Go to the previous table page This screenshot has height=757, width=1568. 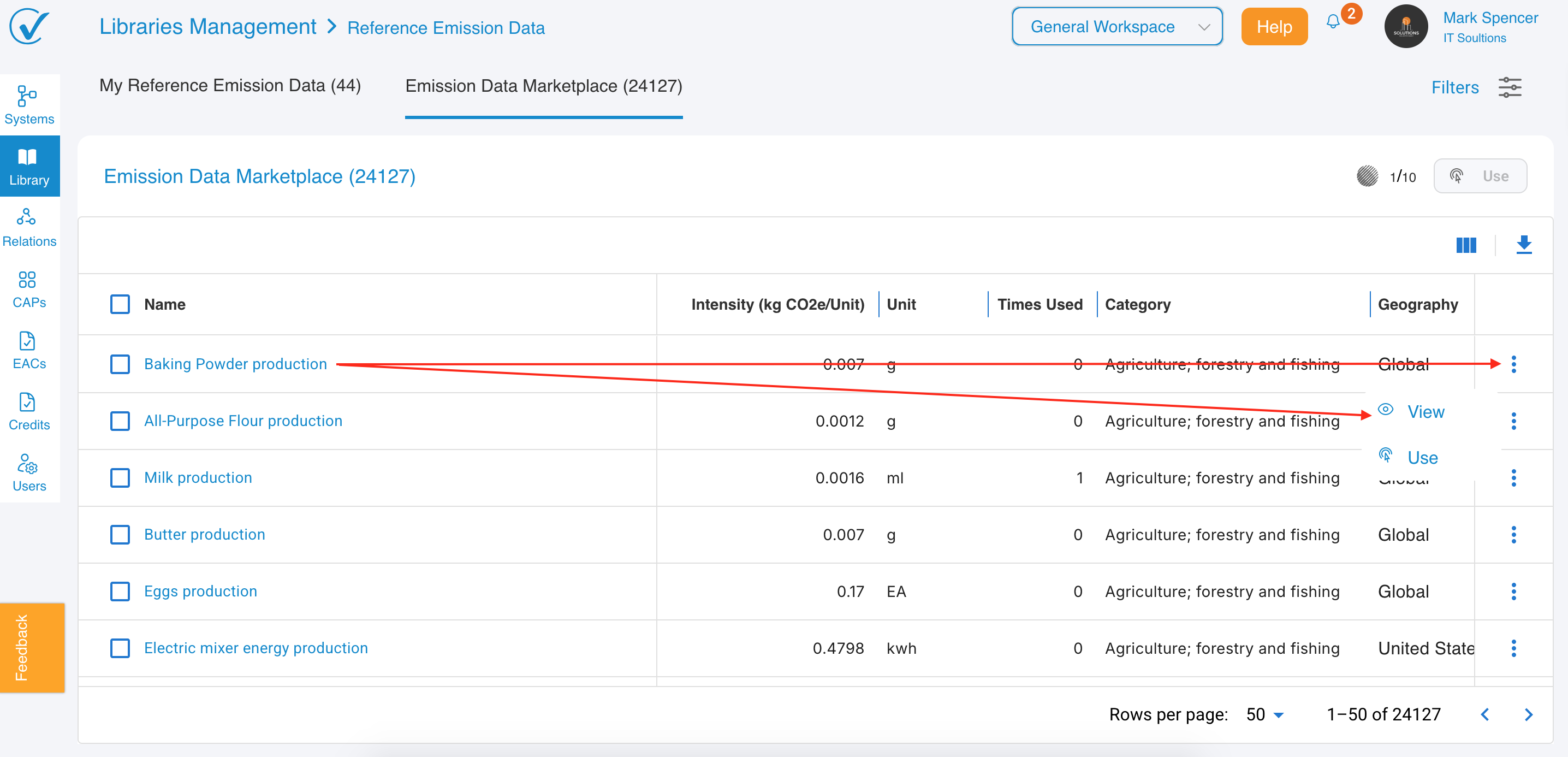pos(1484,714)
